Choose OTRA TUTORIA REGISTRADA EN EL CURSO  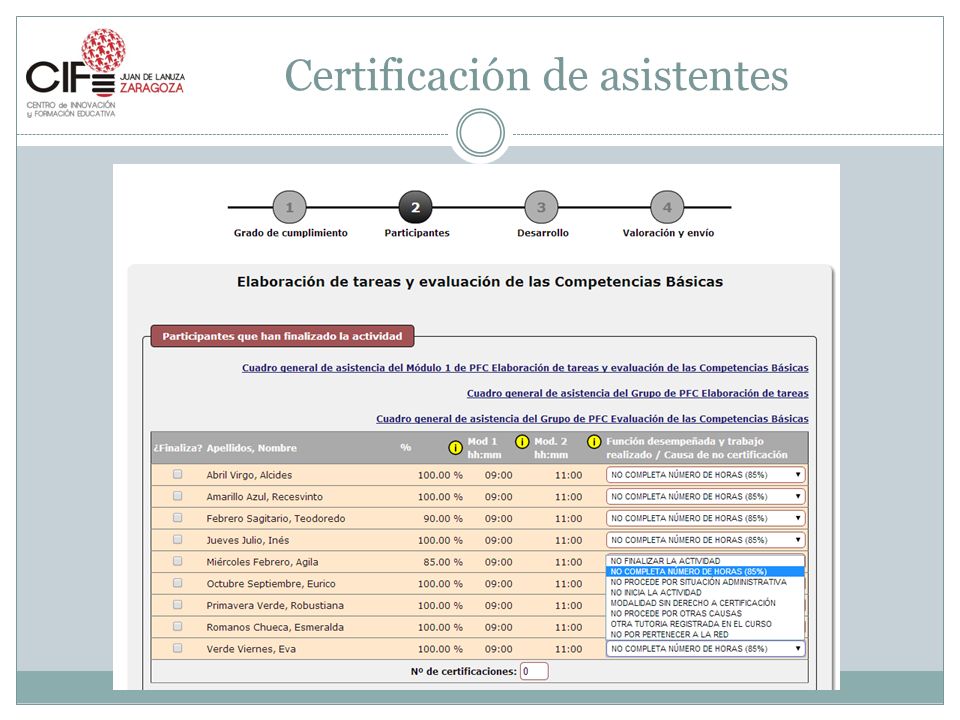click(x=705, y=624)
